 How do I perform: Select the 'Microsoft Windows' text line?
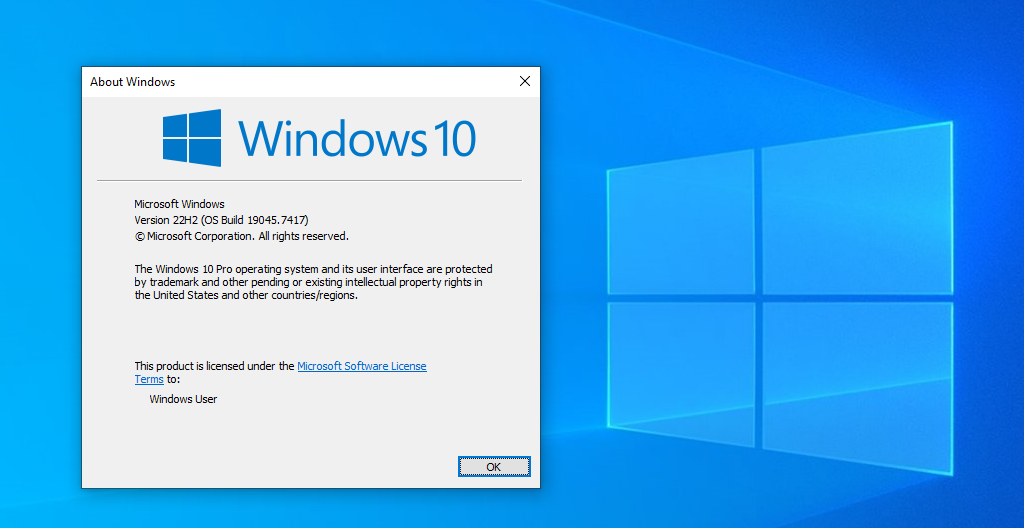pyautogui.click(x=180, y=204)
